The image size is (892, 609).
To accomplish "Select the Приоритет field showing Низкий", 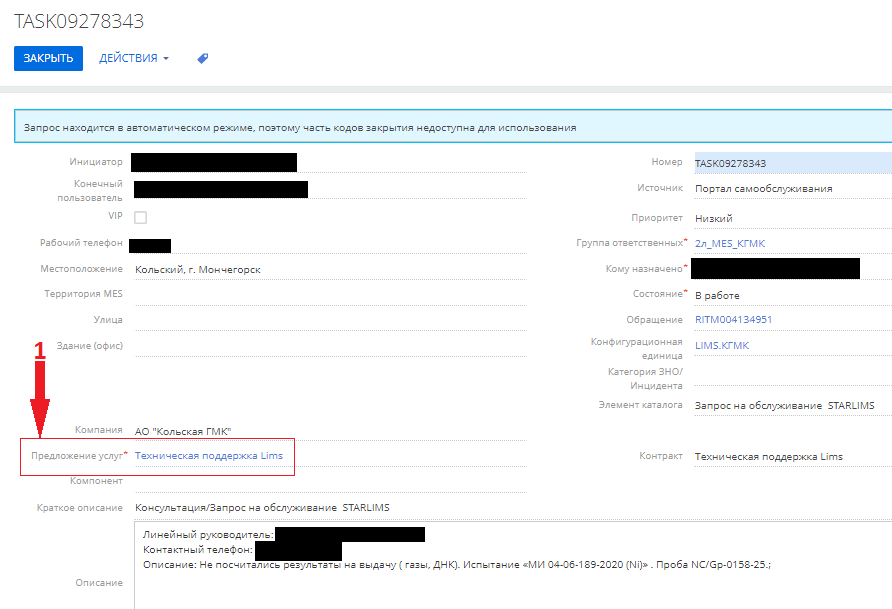I will (x=714, y=218).
